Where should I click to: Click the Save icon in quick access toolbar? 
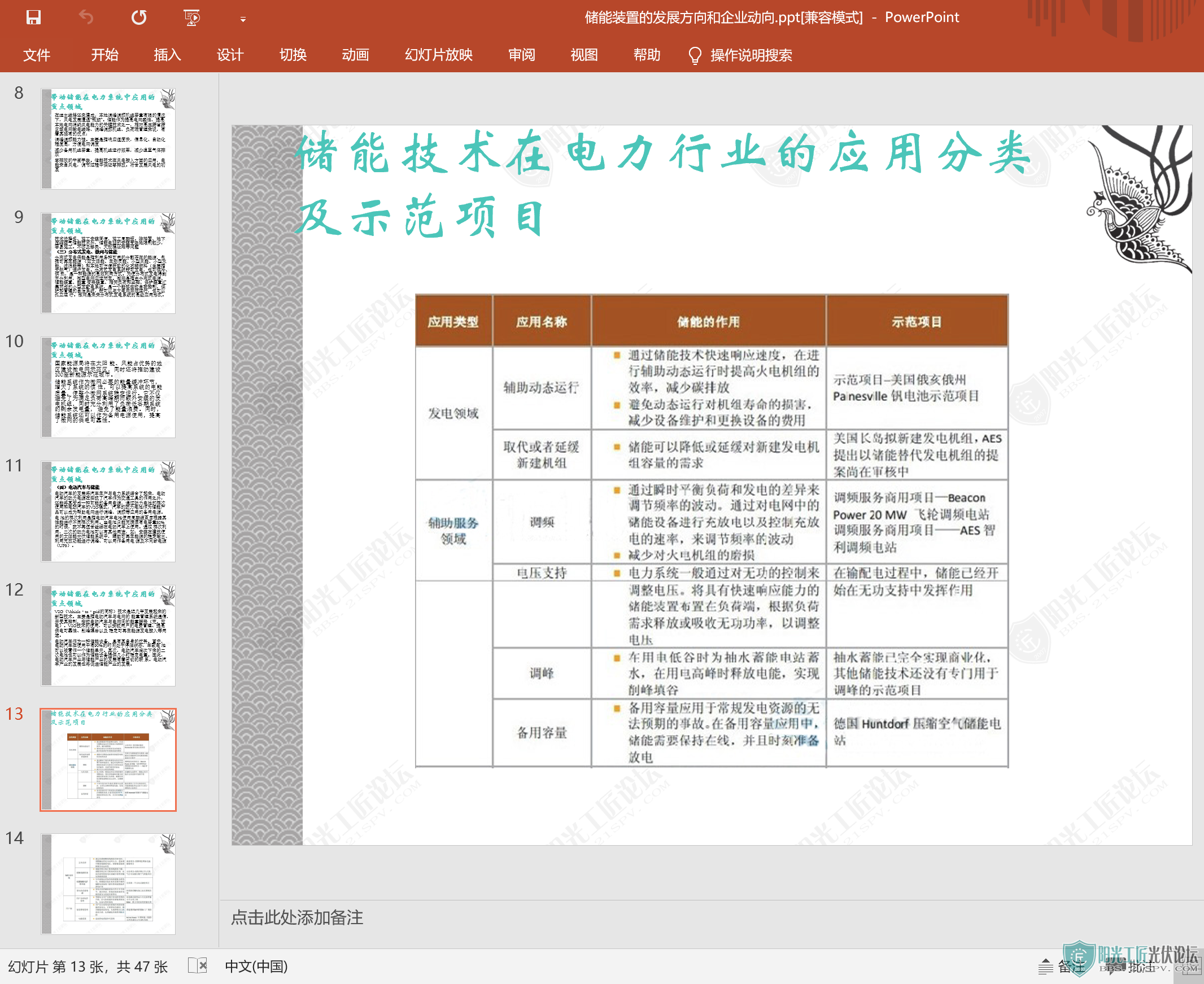tap(33, 18)
